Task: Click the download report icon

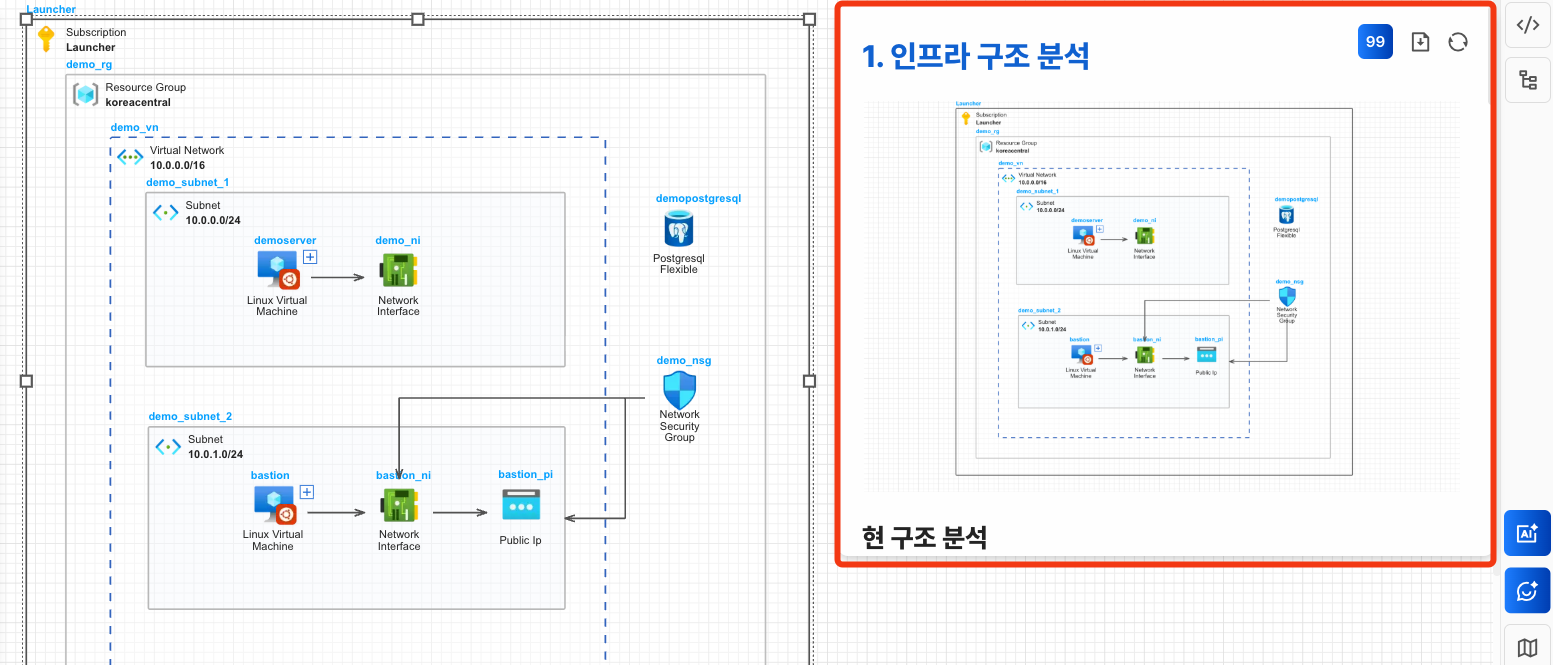Action: (1420, 41)
